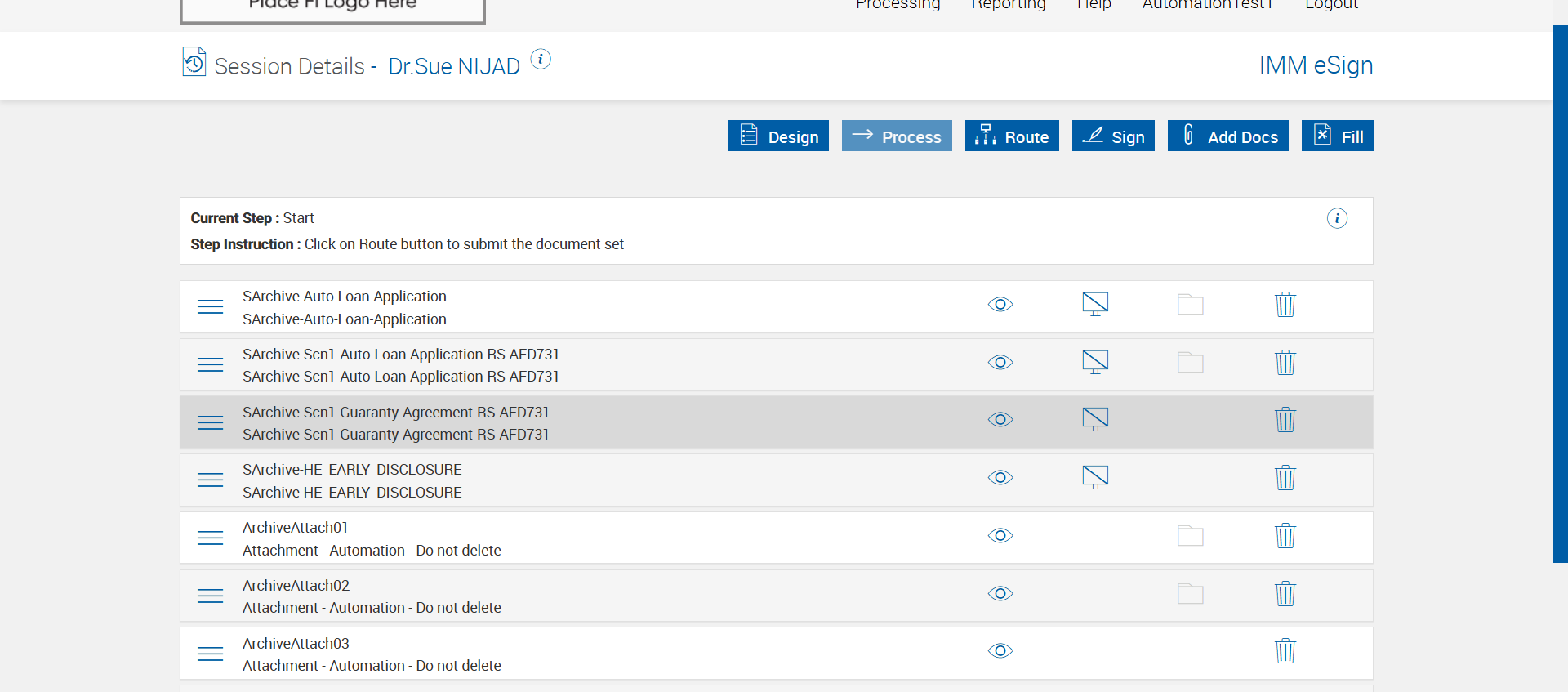This screenshot has height=692, width=1568.
Task: Expand the SArchive-HE_EARLY_DISCLOSURE row handle
Action: (210, 480)
